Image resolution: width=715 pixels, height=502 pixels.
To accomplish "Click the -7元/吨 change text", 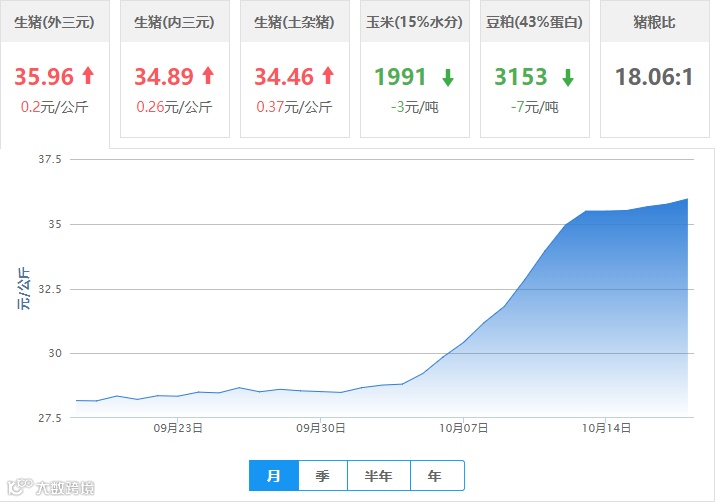I will click(x=534, y=107).
